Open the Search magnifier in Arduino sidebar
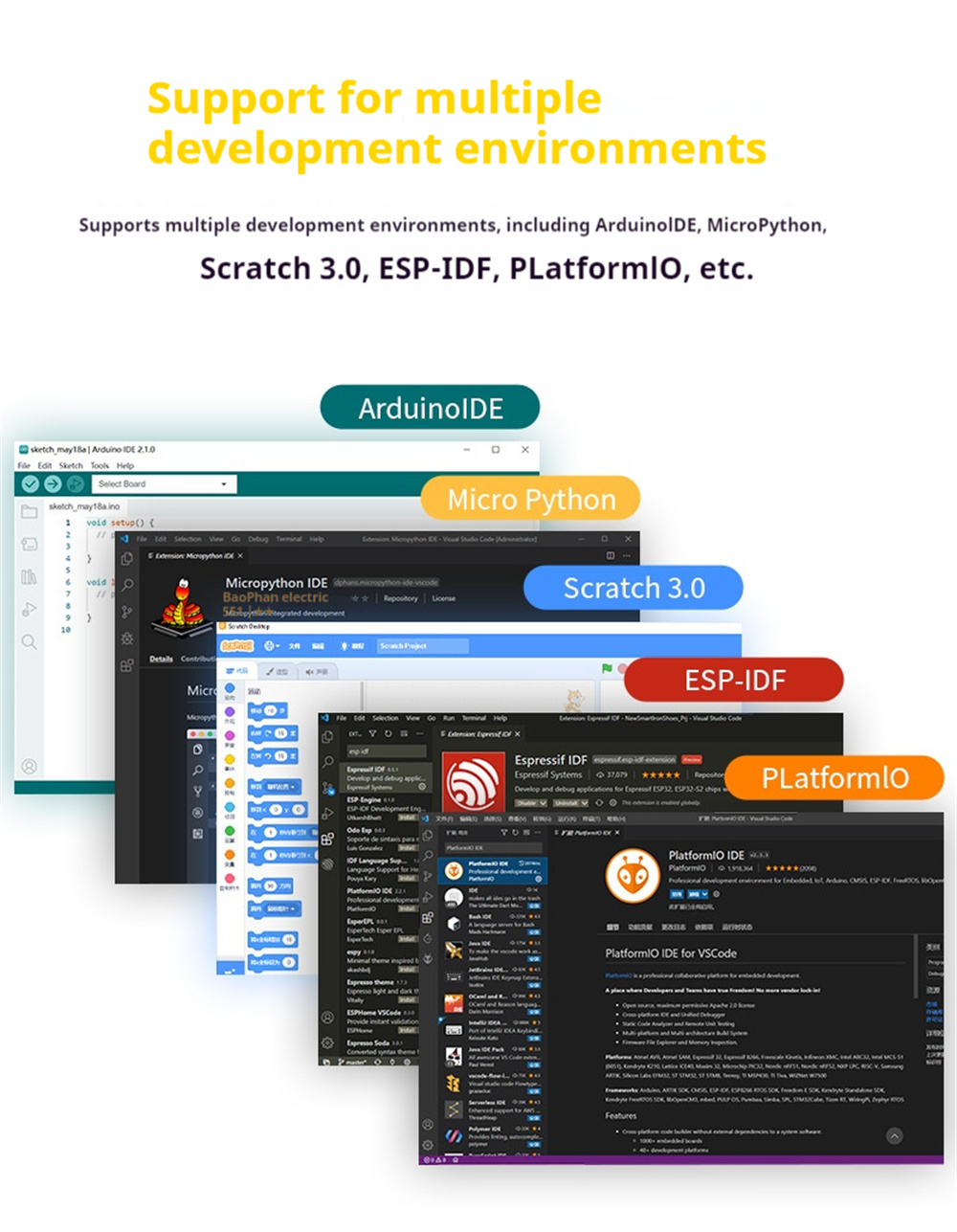The width and height of the screenshot is (957, 1232). coord(30,641)
